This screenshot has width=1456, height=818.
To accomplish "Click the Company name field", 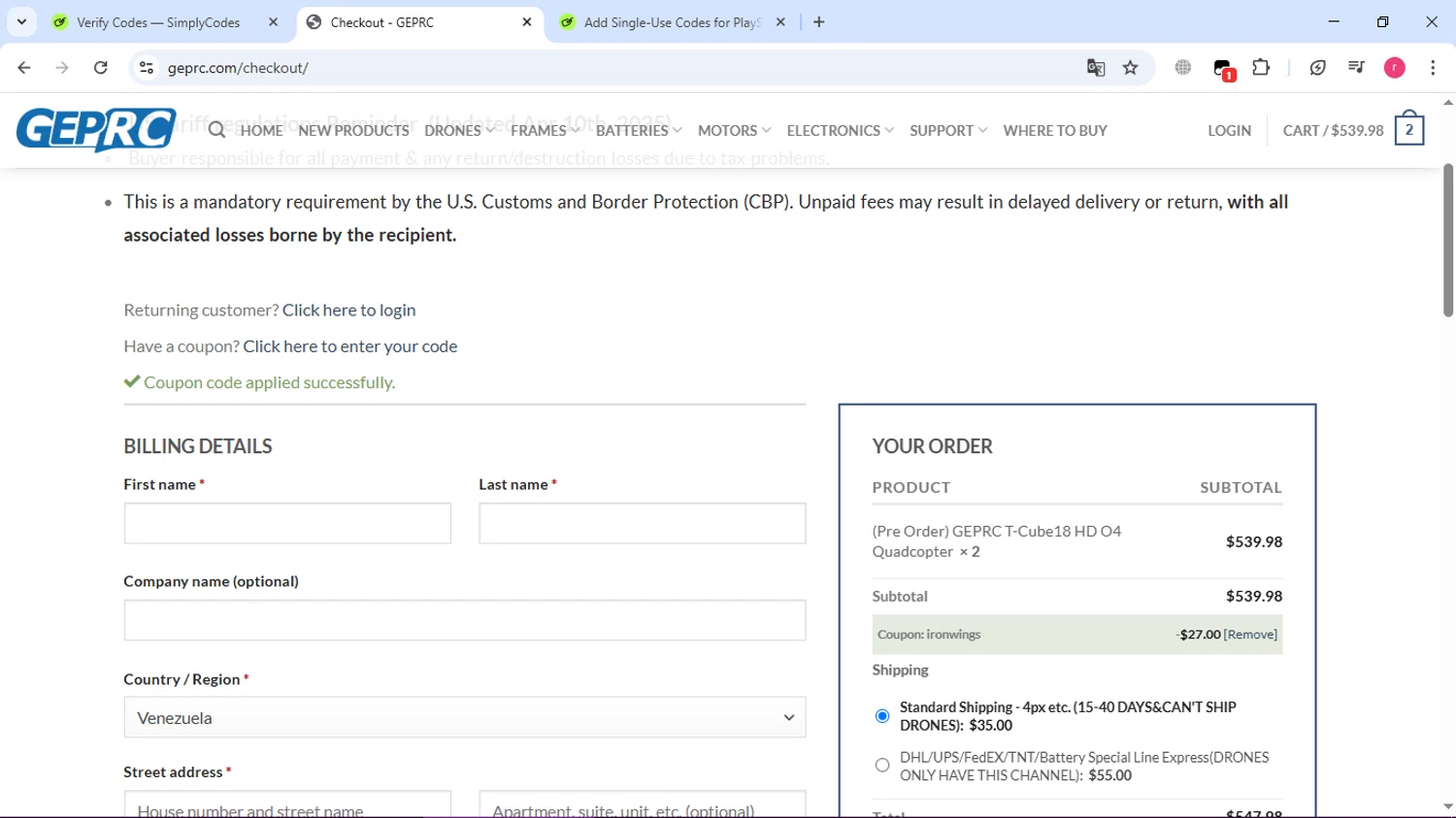I will click(x=465, y=620).
